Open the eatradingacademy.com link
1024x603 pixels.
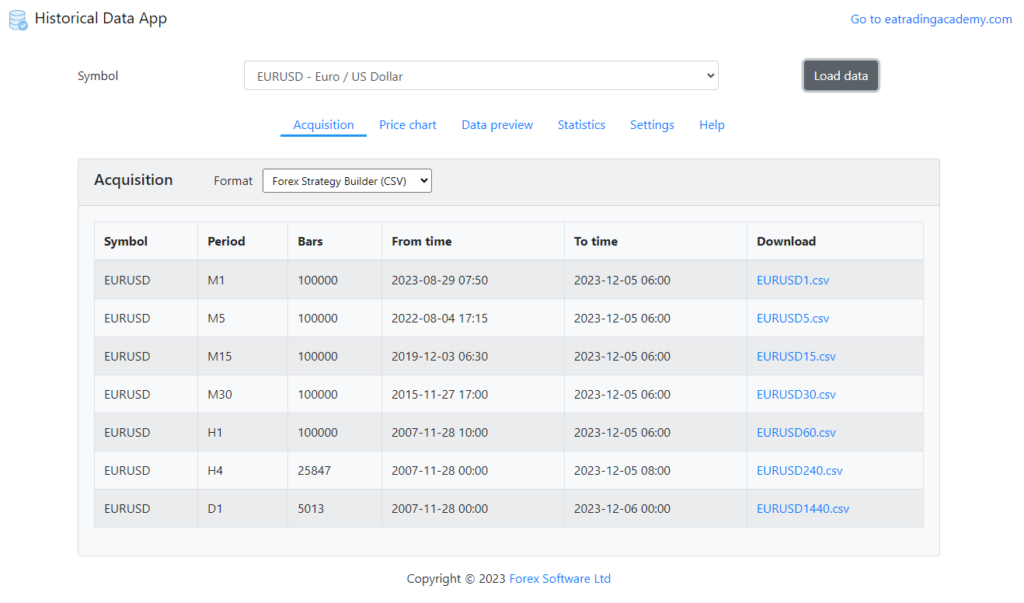click(x=930, y=18)
